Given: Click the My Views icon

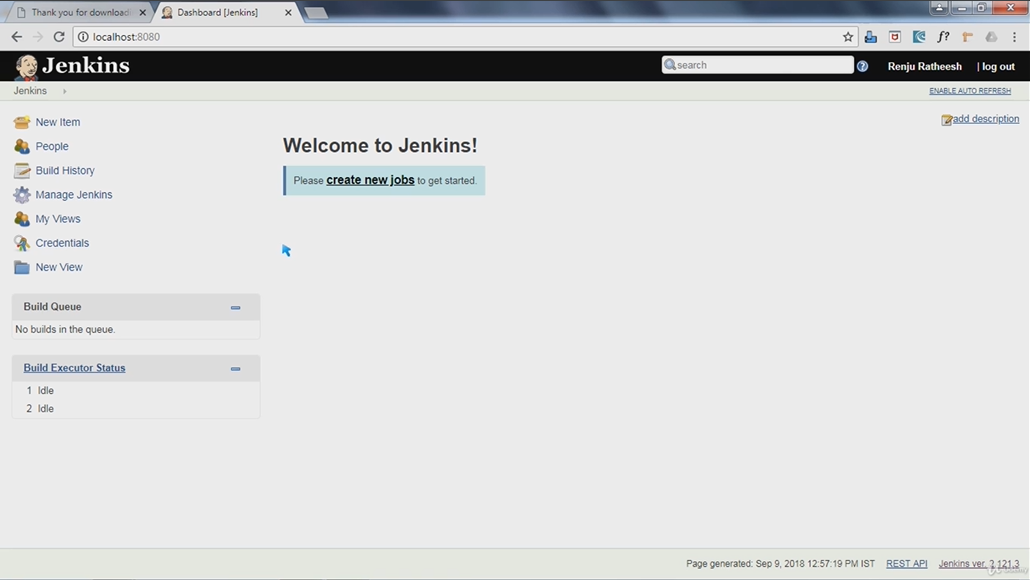Looking at the screenshot, I should [22, 219].
